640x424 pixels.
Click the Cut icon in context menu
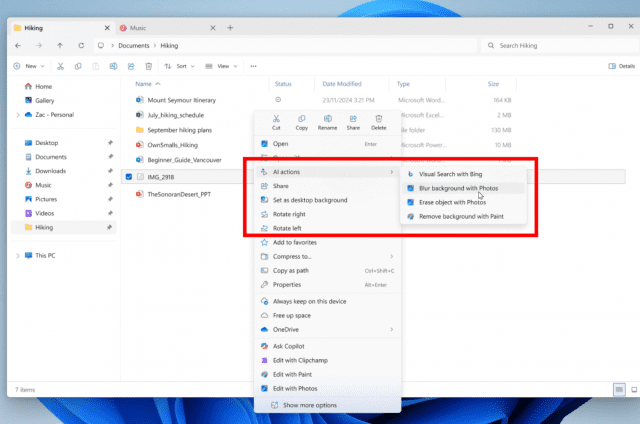276,122
